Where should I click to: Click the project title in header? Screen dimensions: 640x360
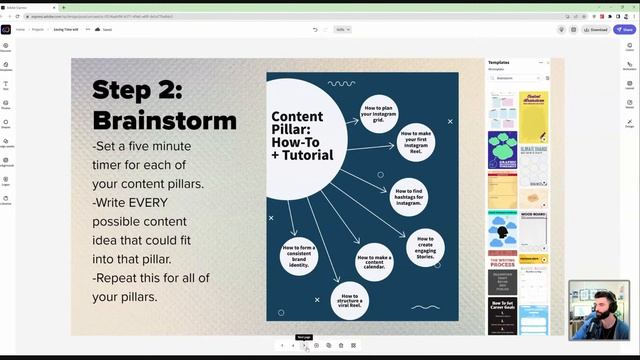tap(66, 29)
